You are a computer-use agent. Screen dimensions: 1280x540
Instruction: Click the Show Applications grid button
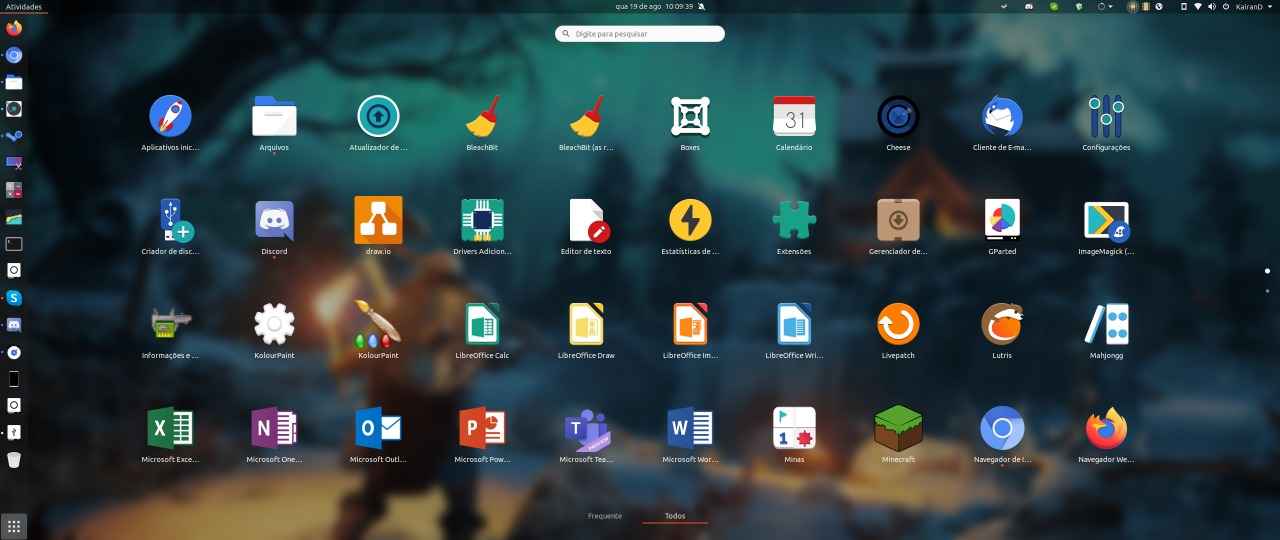pos(14,525)
